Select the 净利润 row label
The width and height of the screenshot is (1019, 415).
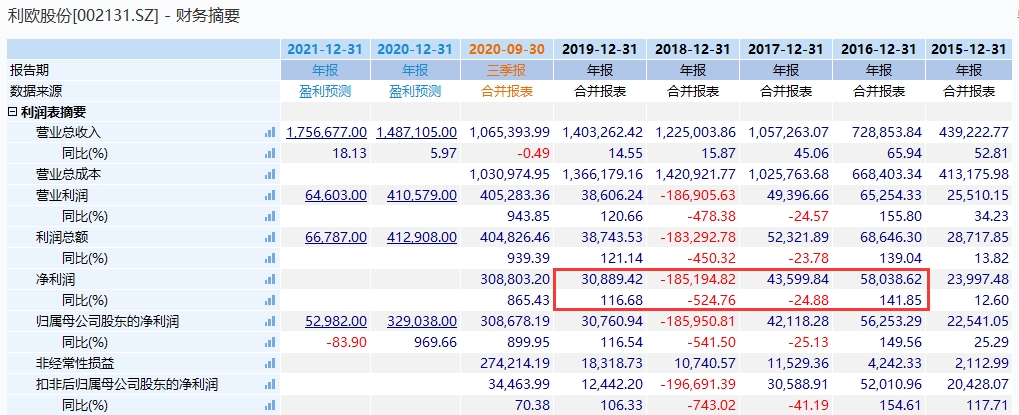click(x=55, y=280)
